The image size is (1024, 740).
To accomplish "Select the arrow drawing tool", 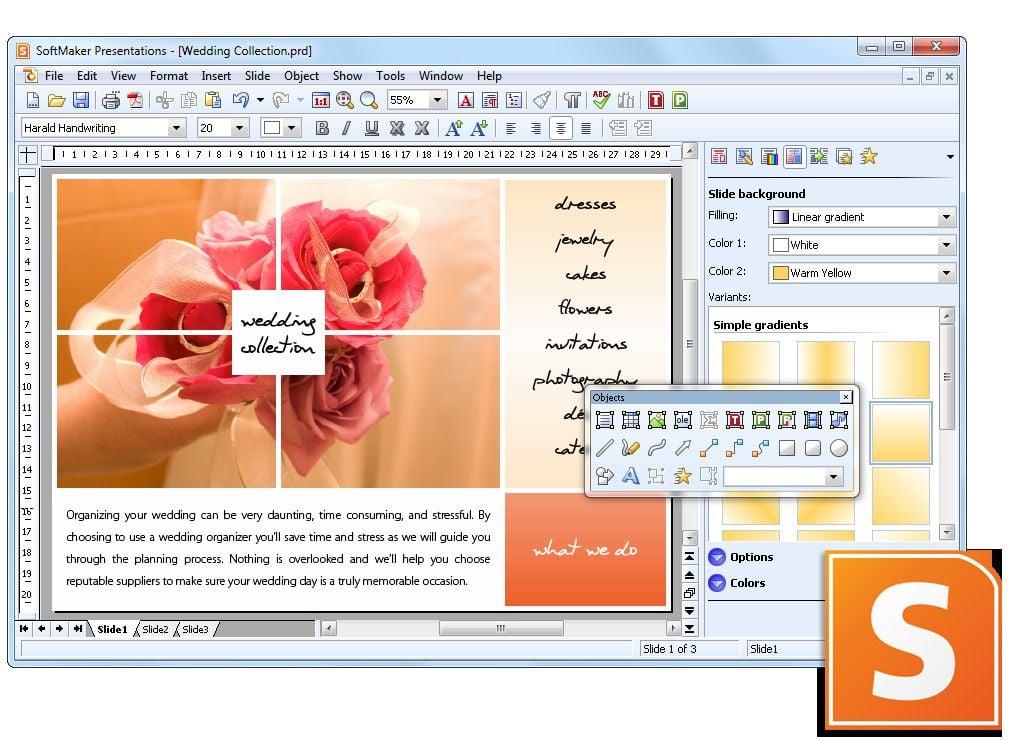I will point(683,448).
